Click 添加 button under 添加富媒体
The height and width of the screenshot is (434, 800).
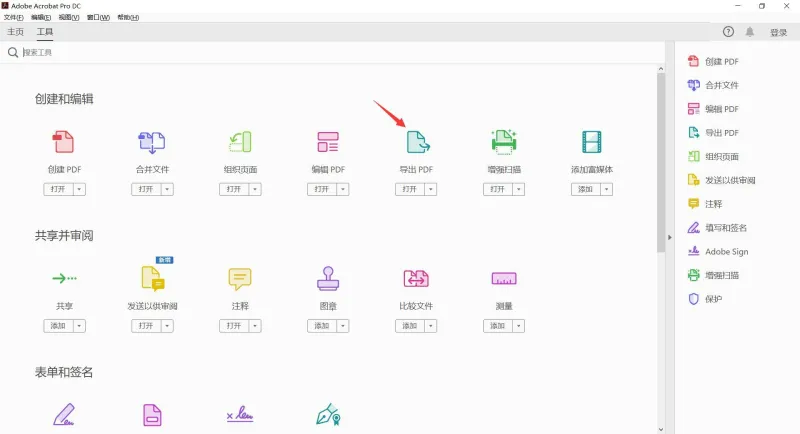[586, 189]
